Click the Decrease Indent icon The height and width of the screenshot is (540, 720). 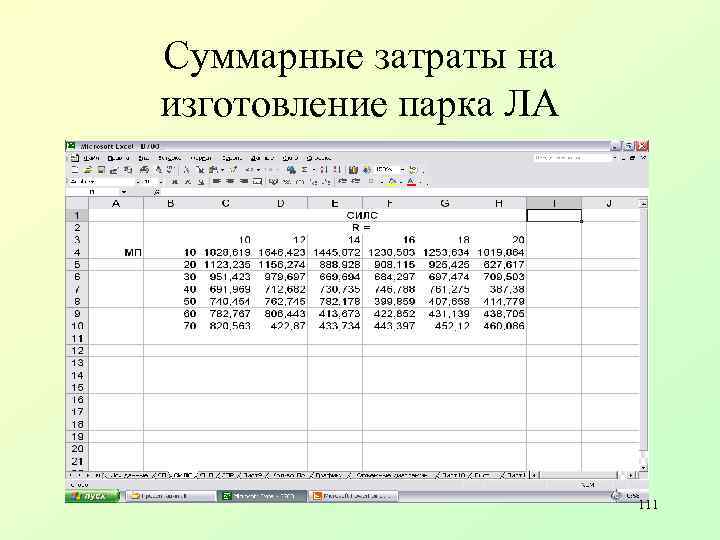[x=342, y=181]
